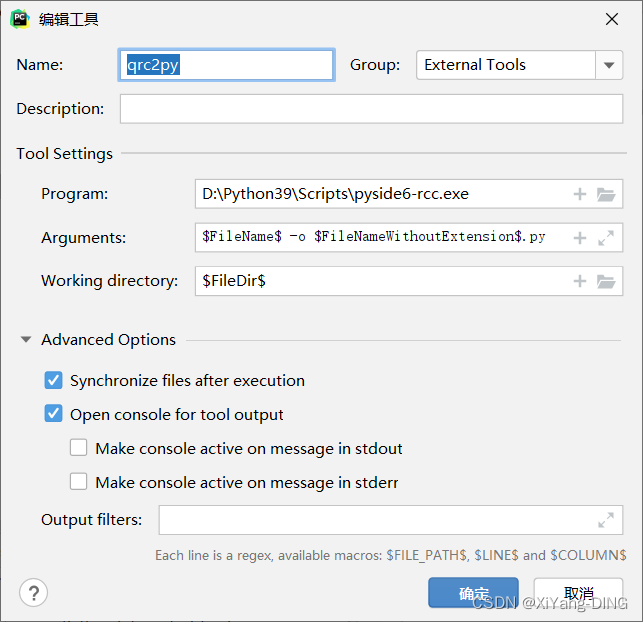Image resolution: width=643 pixels, height=622 pixels.
Task: Click the insert macro plus icon for Arguments
Action: coord(580,238)
